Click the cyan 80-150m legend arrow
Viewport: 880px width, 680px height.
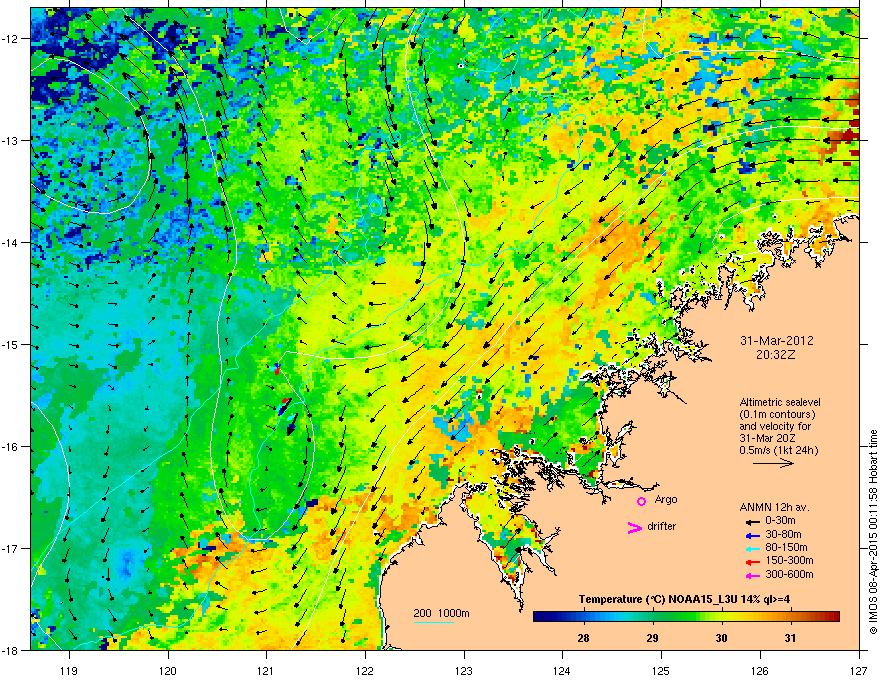tap(751, 548)
